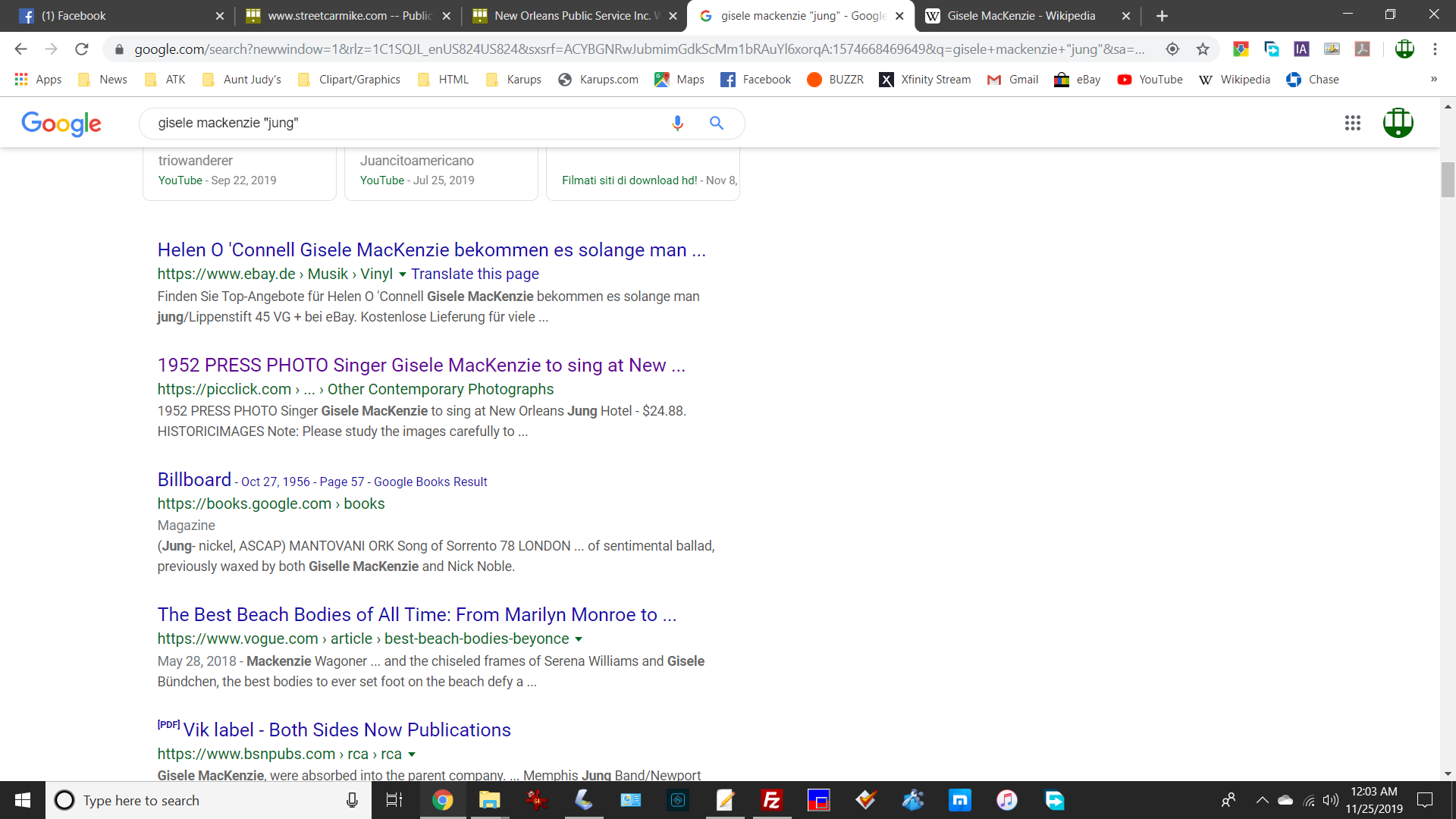Open the Clipart/Graphics bookmark folder
This screenshot has width=1456, height=819.
click(349, 80)
